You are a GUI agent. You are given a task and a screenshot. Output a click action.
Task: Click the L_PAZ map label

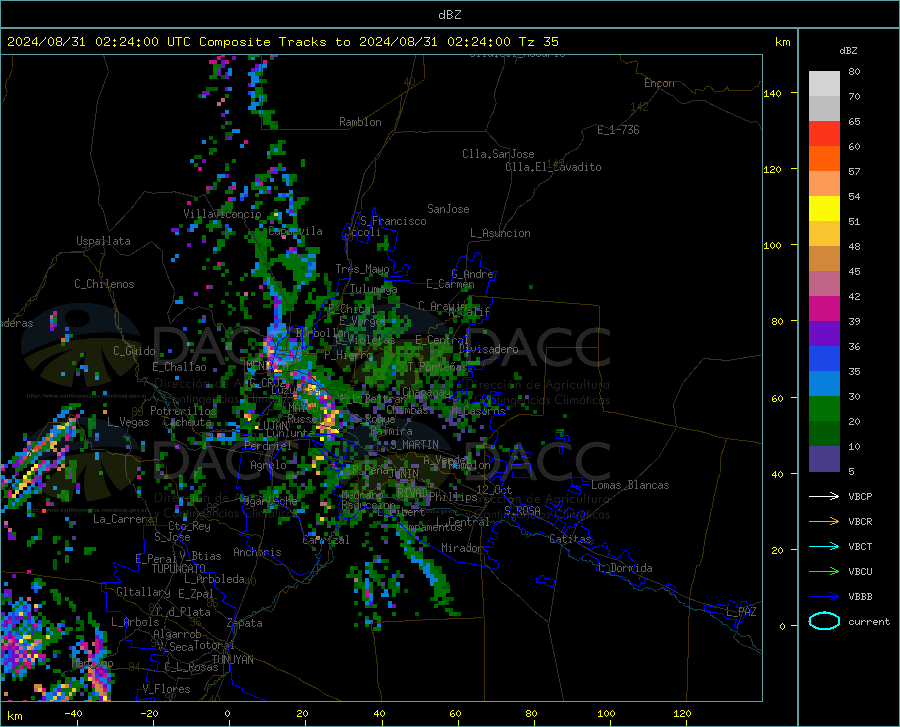click(x=741, y=612)
